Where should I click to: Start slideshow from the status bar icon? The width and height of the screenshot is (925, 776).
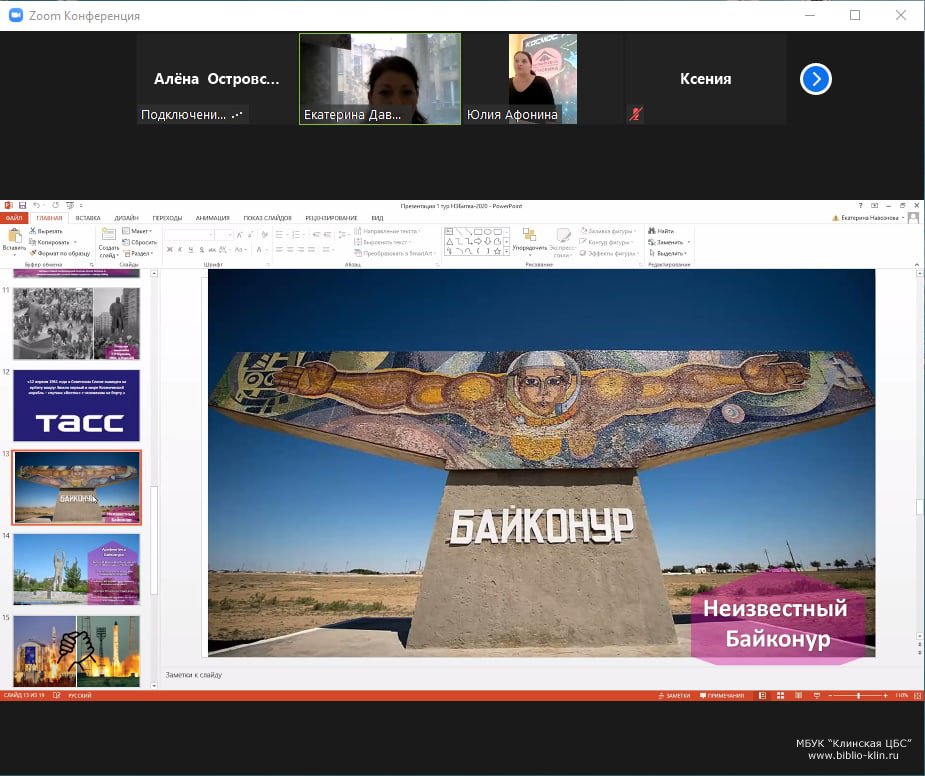tap(817, 696)
